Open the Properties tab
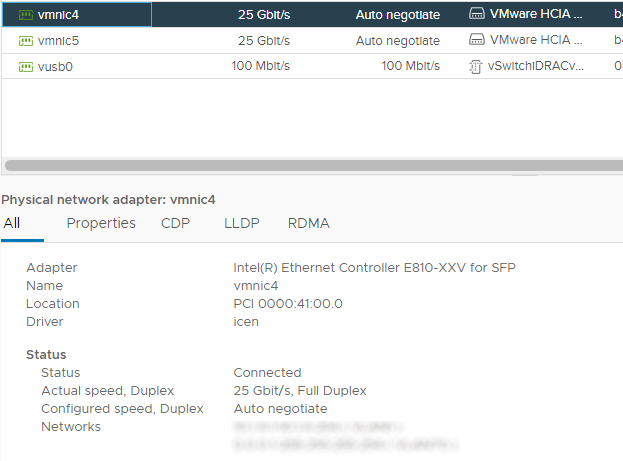 click(x=101, y=223)
